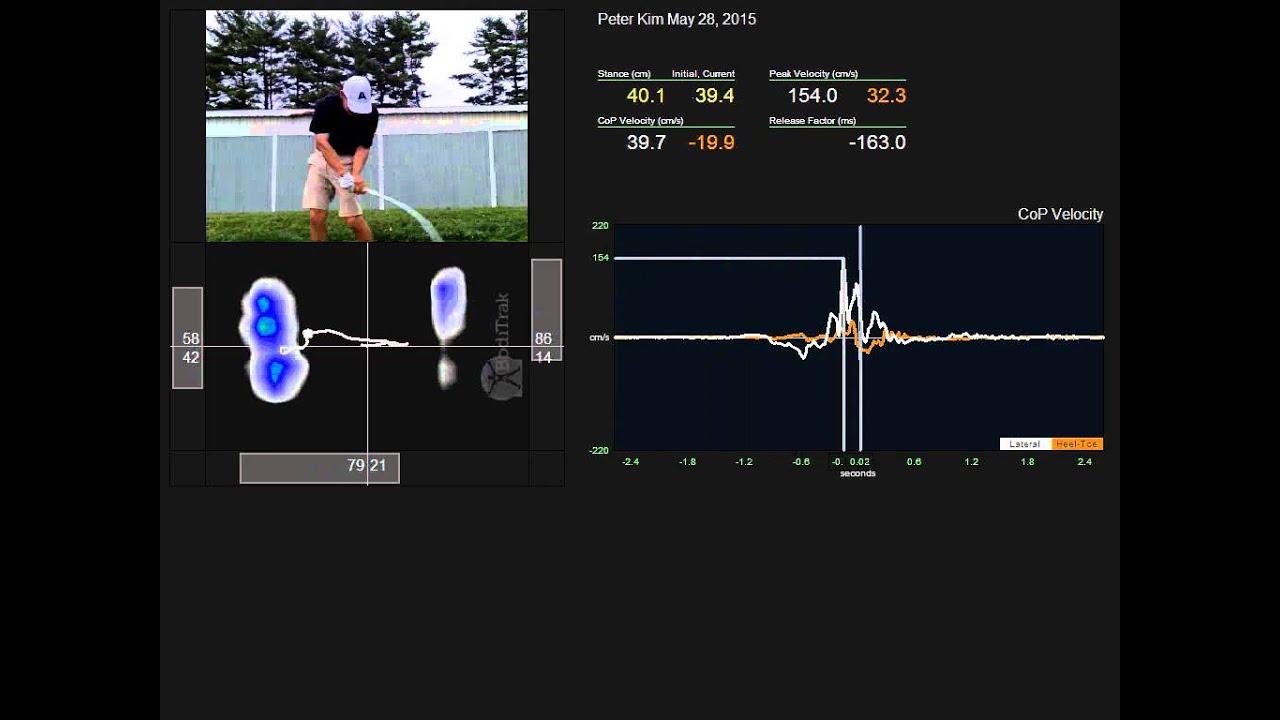Click the 'Initial, Current' label

click(x=703, y=74)
